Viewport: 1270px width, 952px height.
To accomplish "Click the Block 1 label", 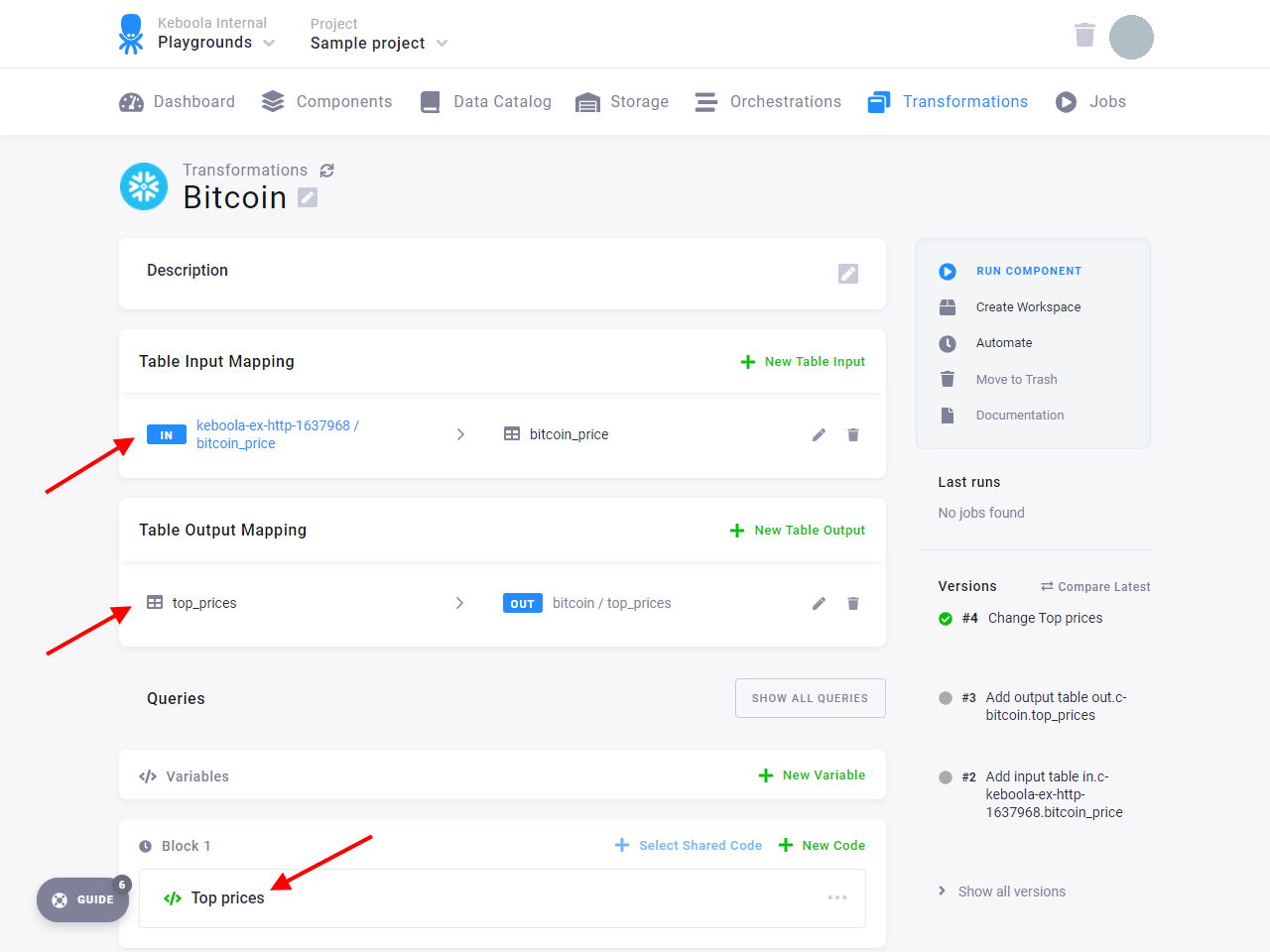I will coord(187,846).
